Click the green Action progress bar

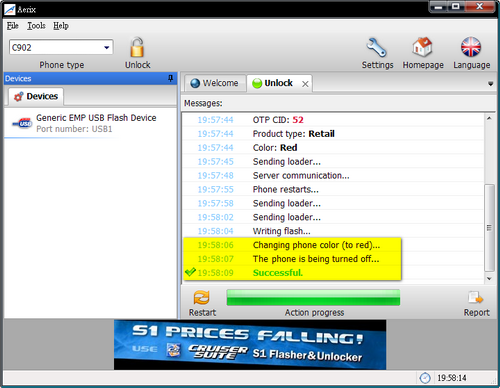[313, 298]
